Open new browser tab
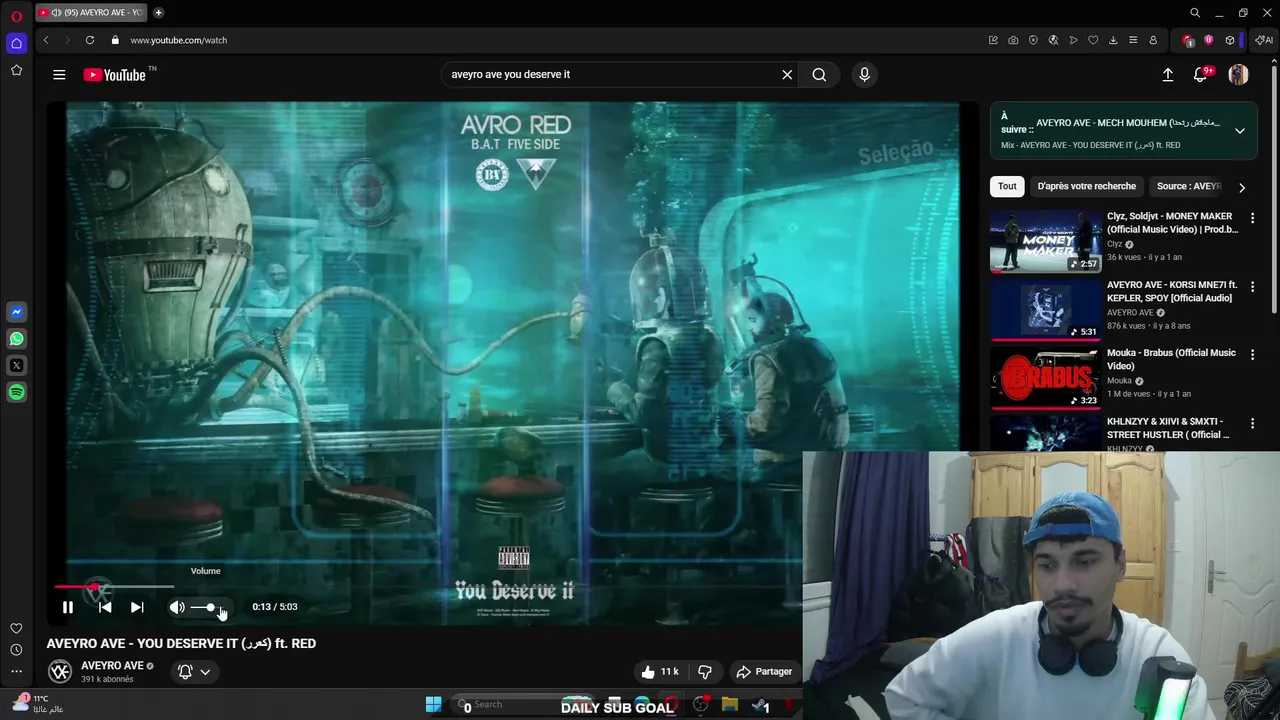This screenshot has height=720, width=1280. [158, 12]
